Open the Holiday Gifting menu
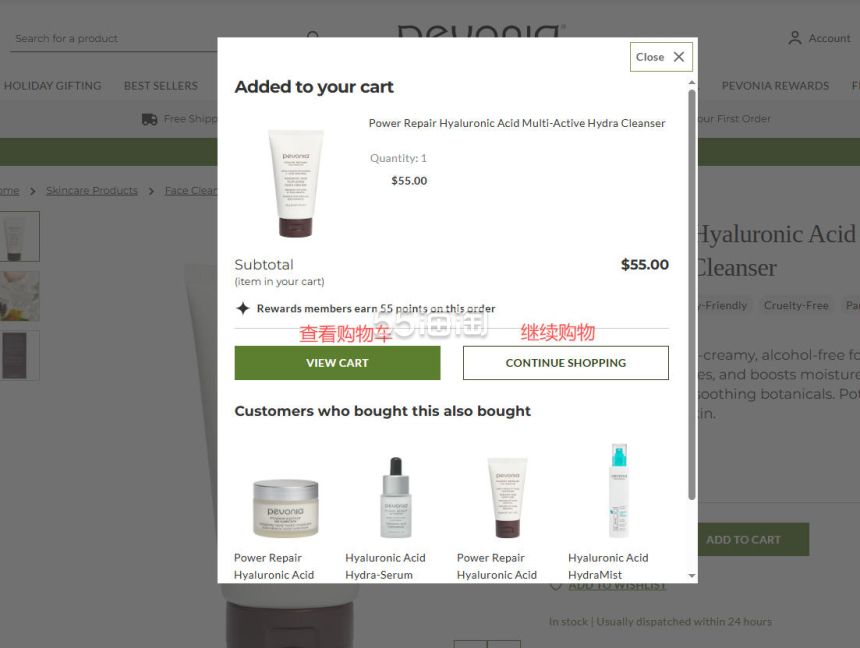 tap(53, 86)
